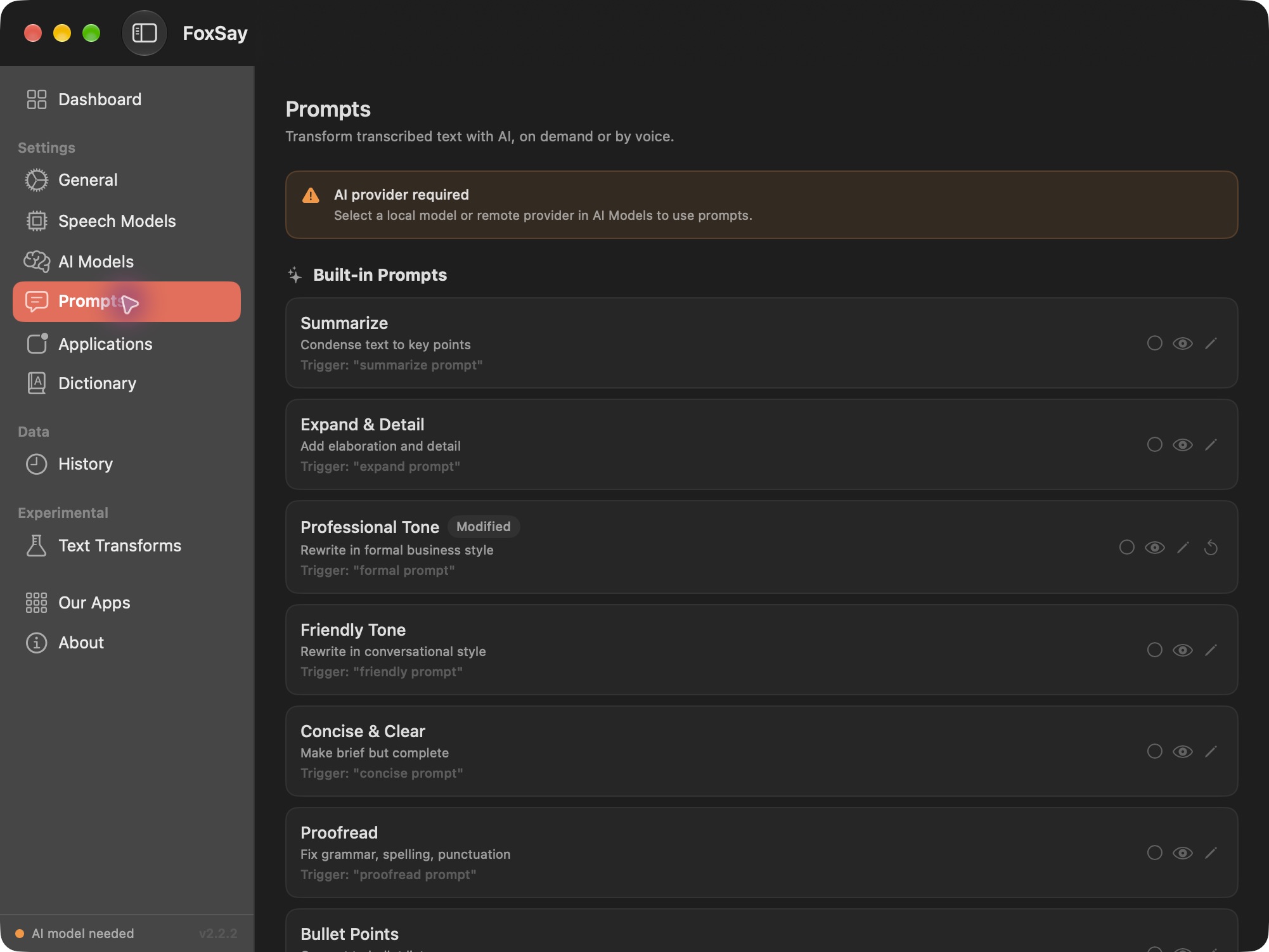This screenshot has width=1269, height=952.
Task: Click the v2.2.2 version label
Action: click(x=218, y=934)
